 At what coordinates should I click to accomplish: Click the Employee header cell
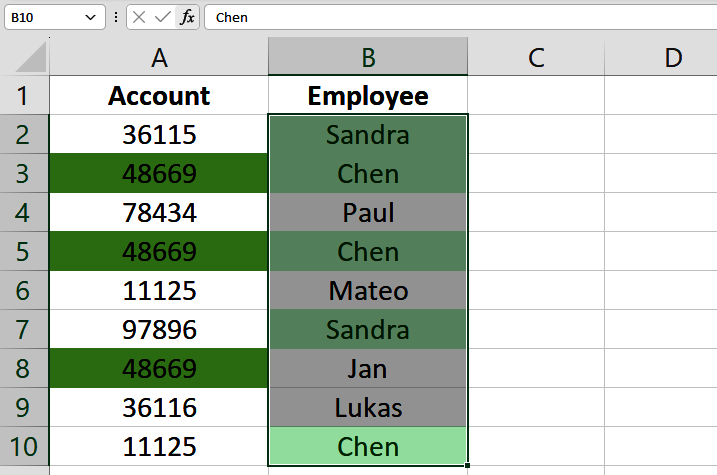coord(368,96)
